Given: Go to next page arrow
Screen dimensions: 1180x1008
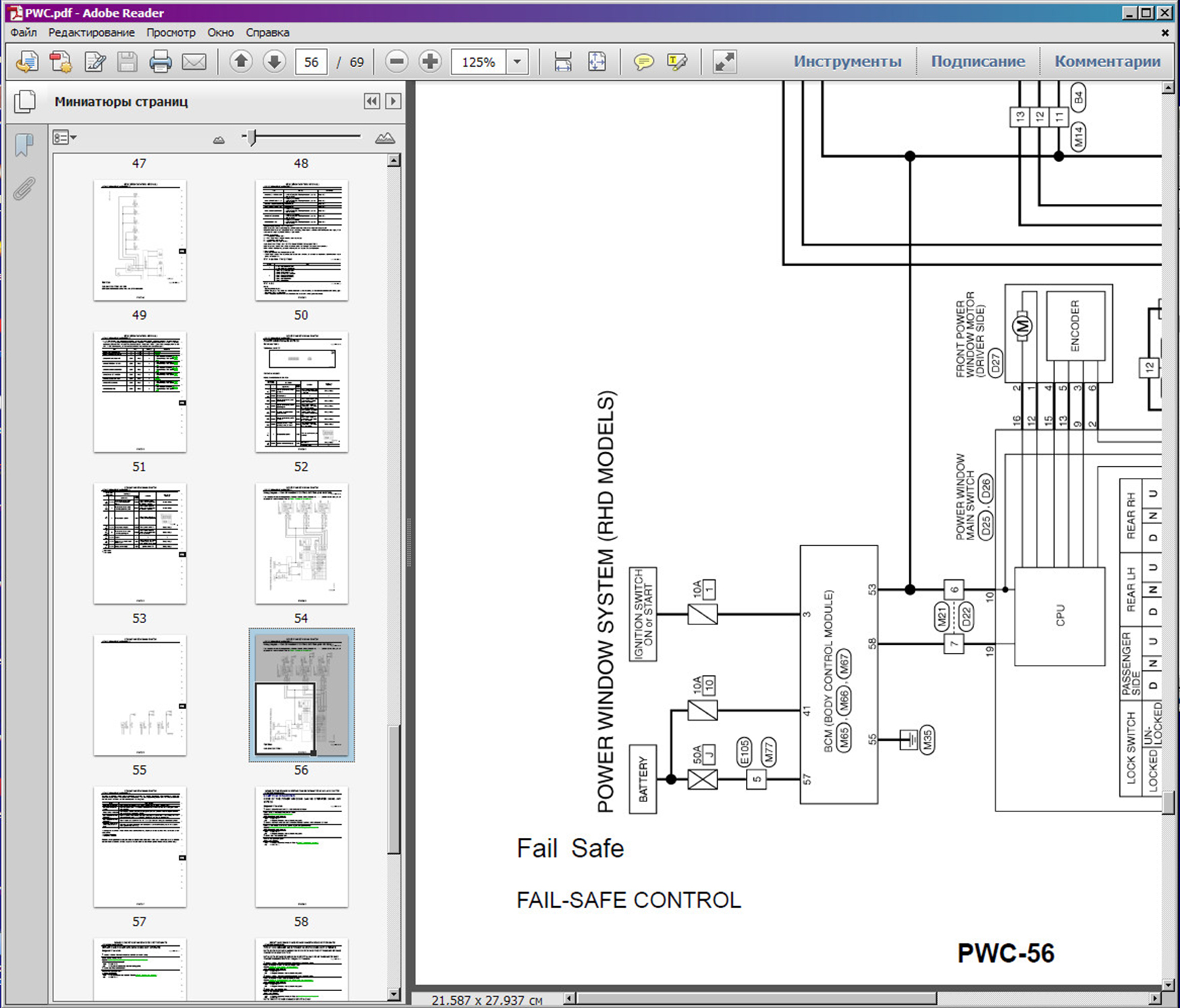Looking at the screenshot, I should tap(274, 62).
